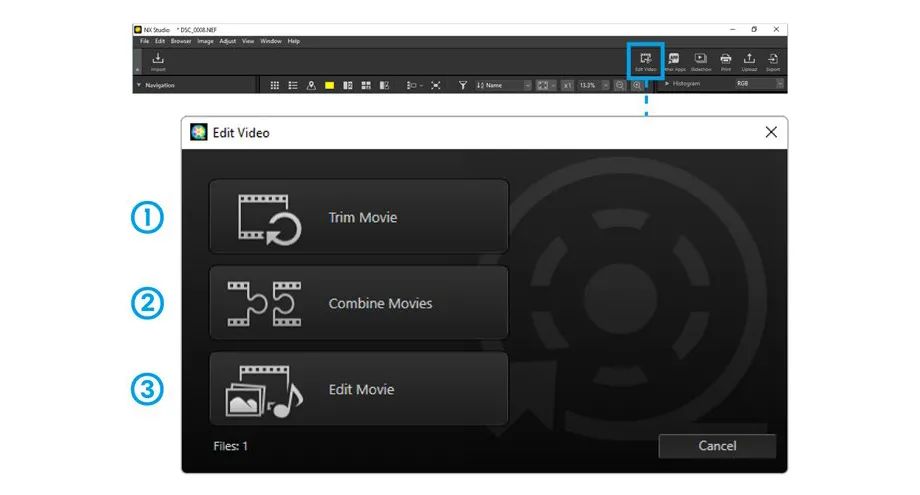
Task: Open the RGB histogram channel dropdown
Action: [759, 84]
